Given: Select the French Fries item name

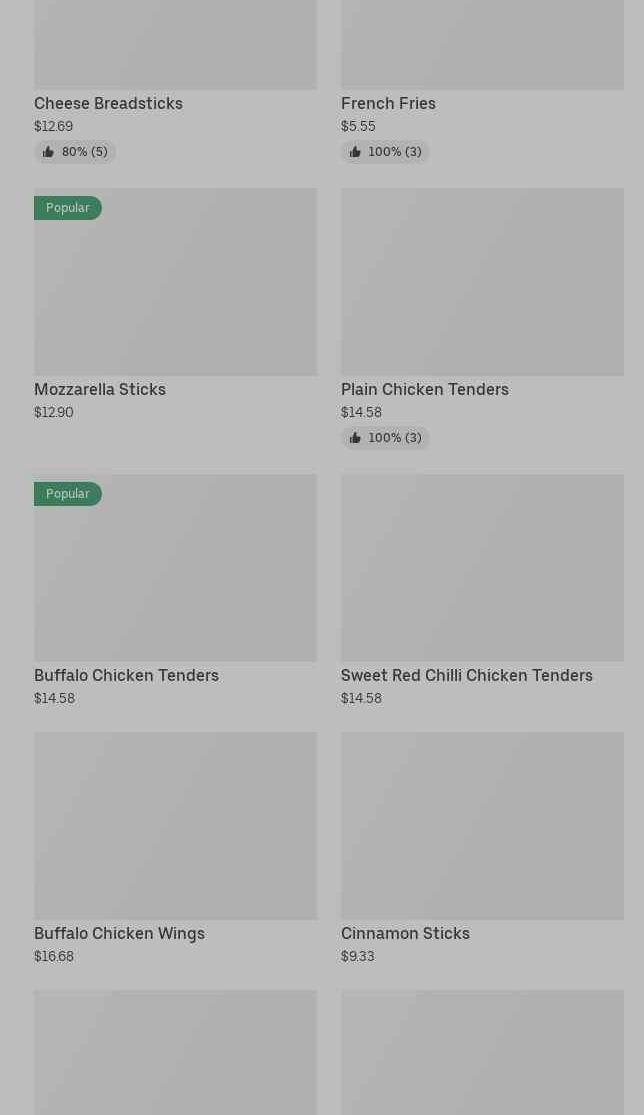Looking at the screenshot, I should click(388, 104).
